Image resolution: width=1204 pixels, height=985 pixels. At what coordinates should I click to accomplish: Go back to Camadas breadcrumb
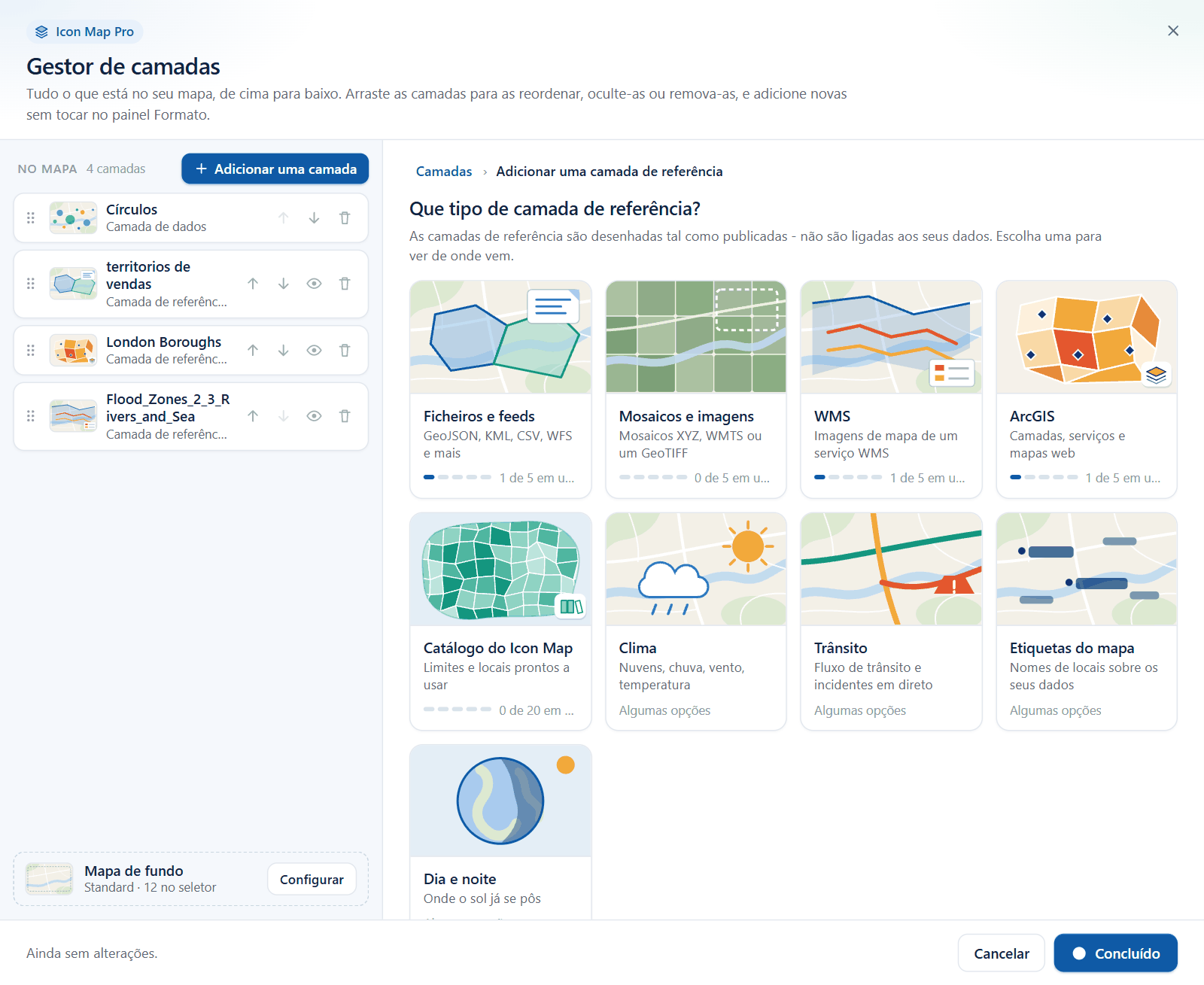click(x=444, y=172)
